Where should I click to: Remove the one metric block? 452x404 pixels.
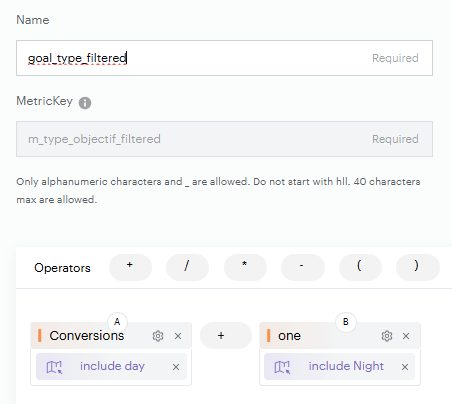406,336
